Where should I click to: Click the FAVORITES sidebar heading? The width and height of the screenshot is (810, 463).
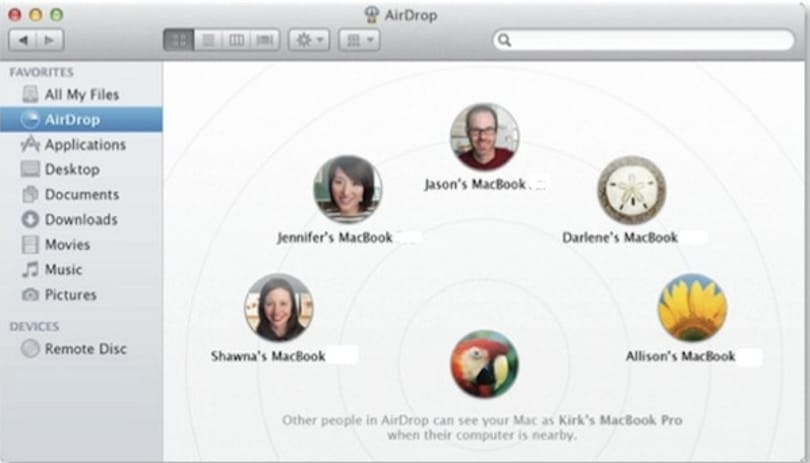(41, 72)
